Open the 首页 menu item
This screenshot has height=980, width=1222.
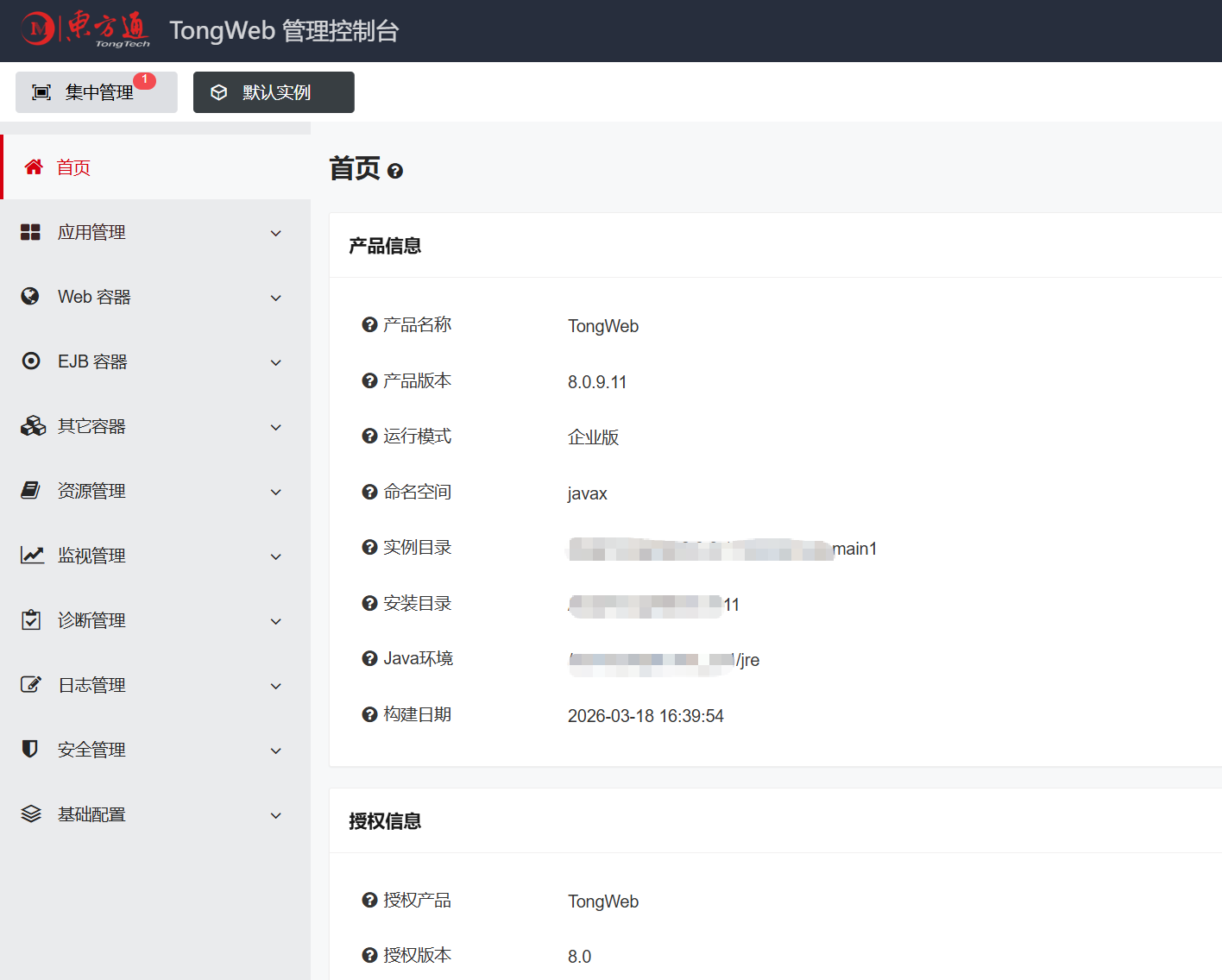[x=155, y=167]
